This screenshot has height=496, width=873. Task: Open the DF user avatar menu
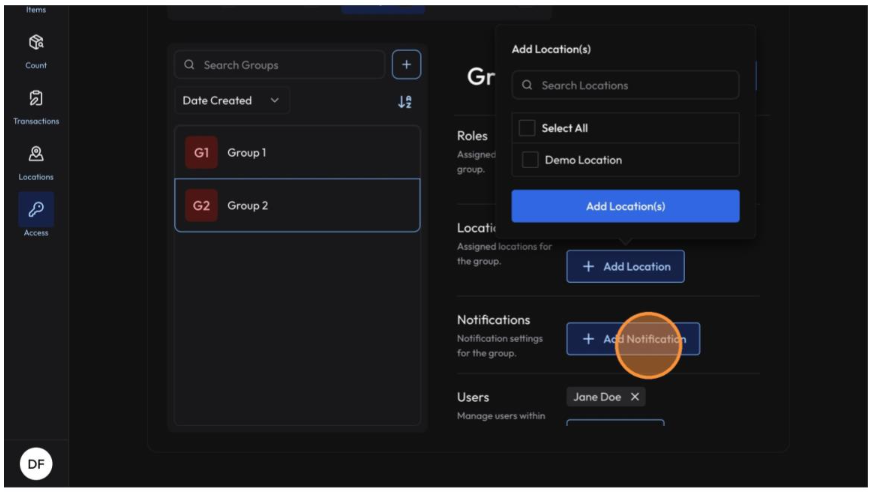[x=36, y=464]
